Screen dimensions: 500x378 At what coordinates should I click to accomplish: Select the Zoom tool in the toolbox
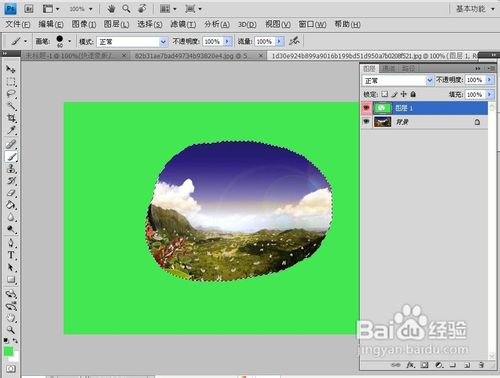click(x=11, y=330)
